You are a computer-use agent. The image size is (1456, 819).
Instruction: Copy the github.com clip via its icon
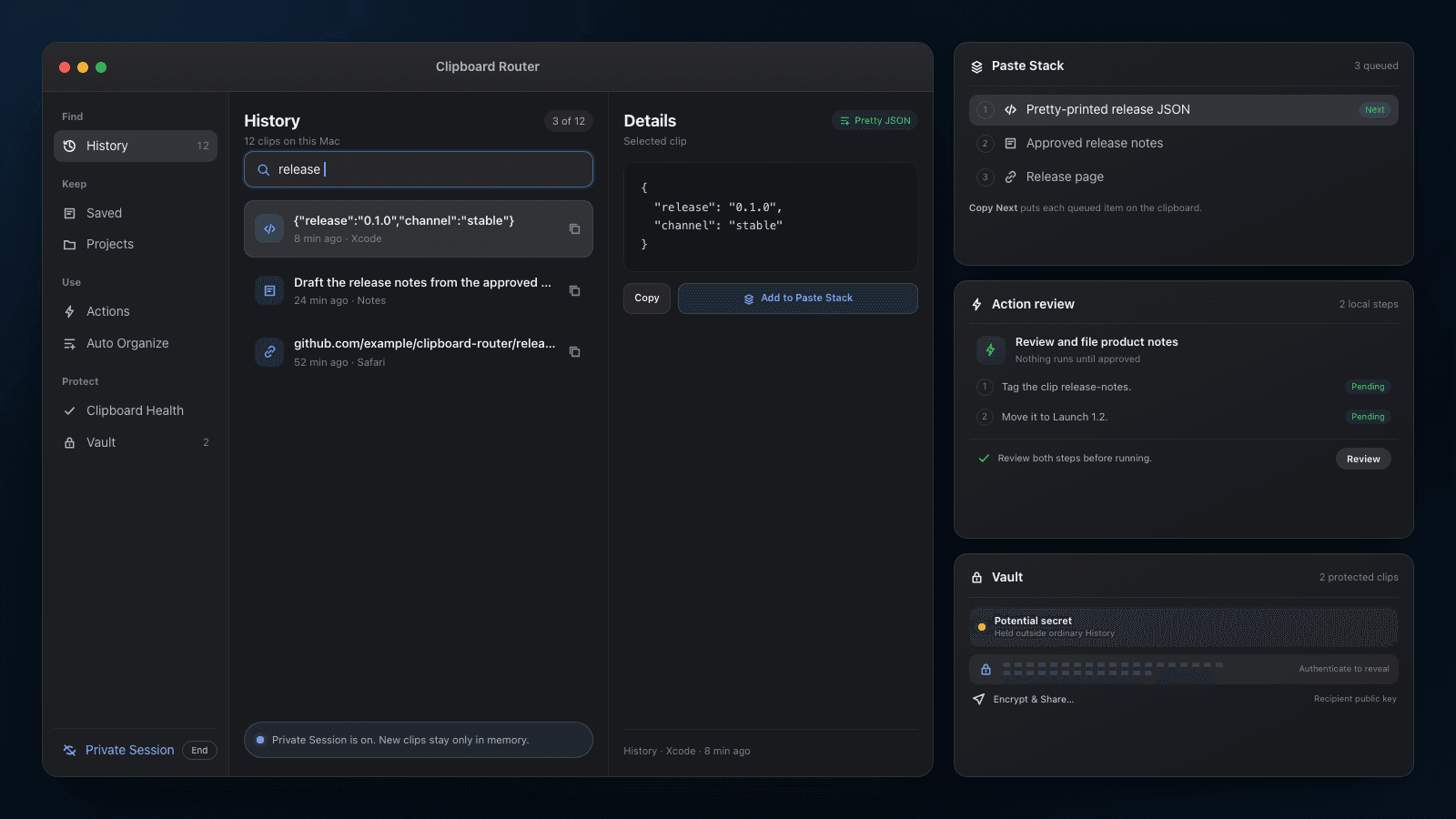(x=574, y=352)
